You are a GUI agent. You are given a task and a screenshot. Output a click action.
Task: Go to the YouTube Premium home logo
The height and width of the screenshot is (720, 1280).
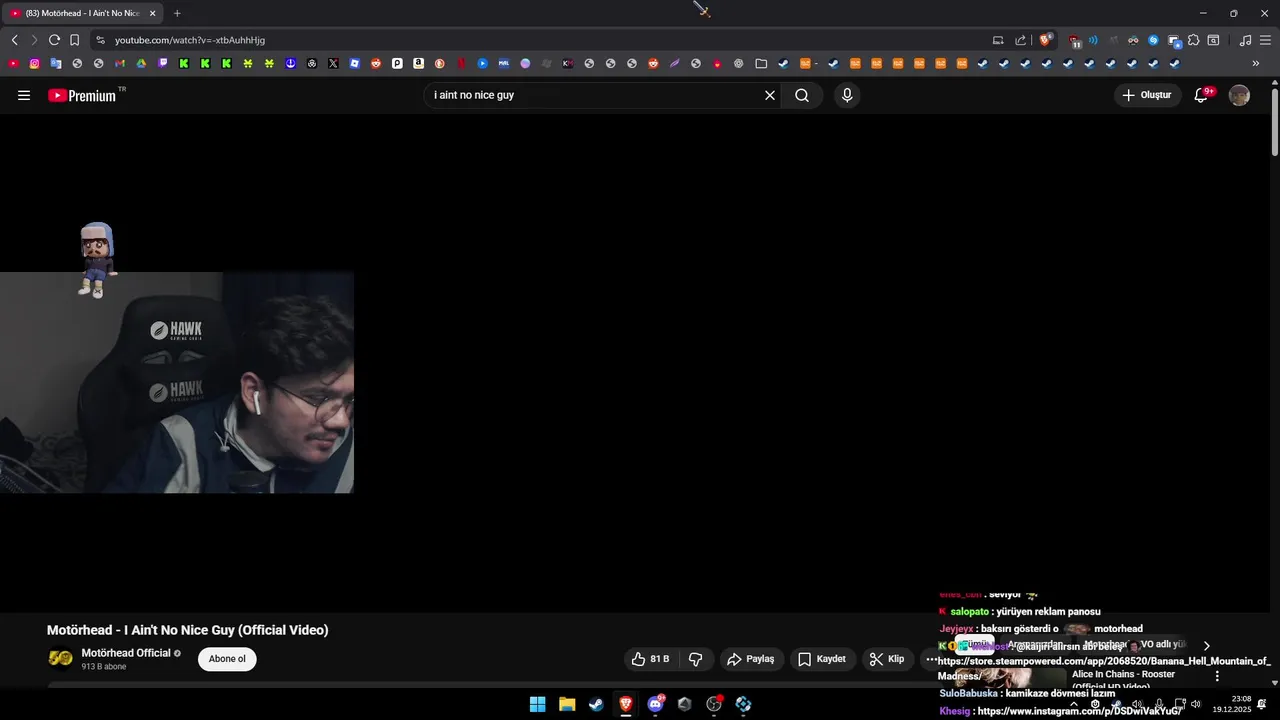point(82,95)
